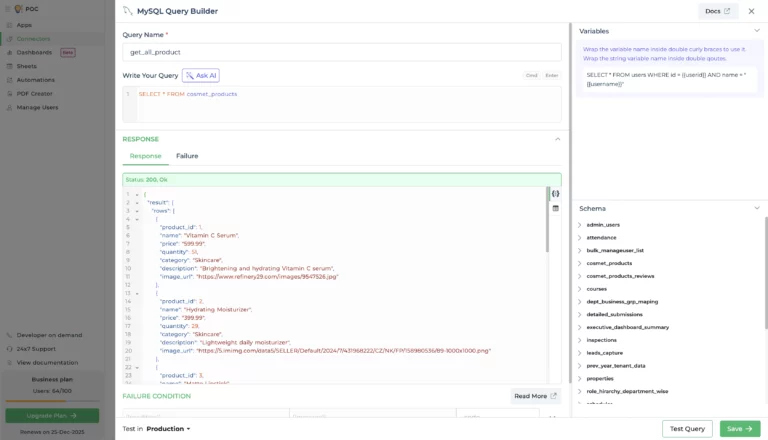Collapse the RESPONSE section
768x440 pixels.
[557, 139]
